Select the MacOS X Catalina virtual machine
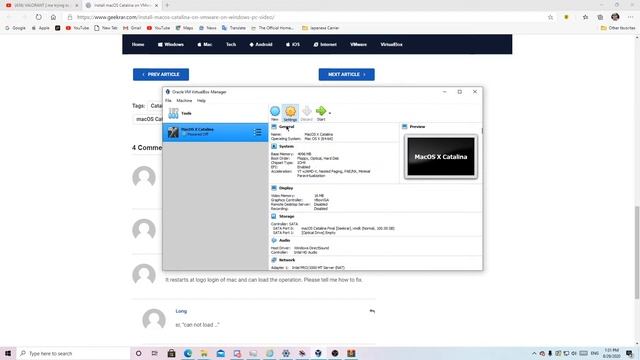 pyautogui.click(x=215, y=132)
